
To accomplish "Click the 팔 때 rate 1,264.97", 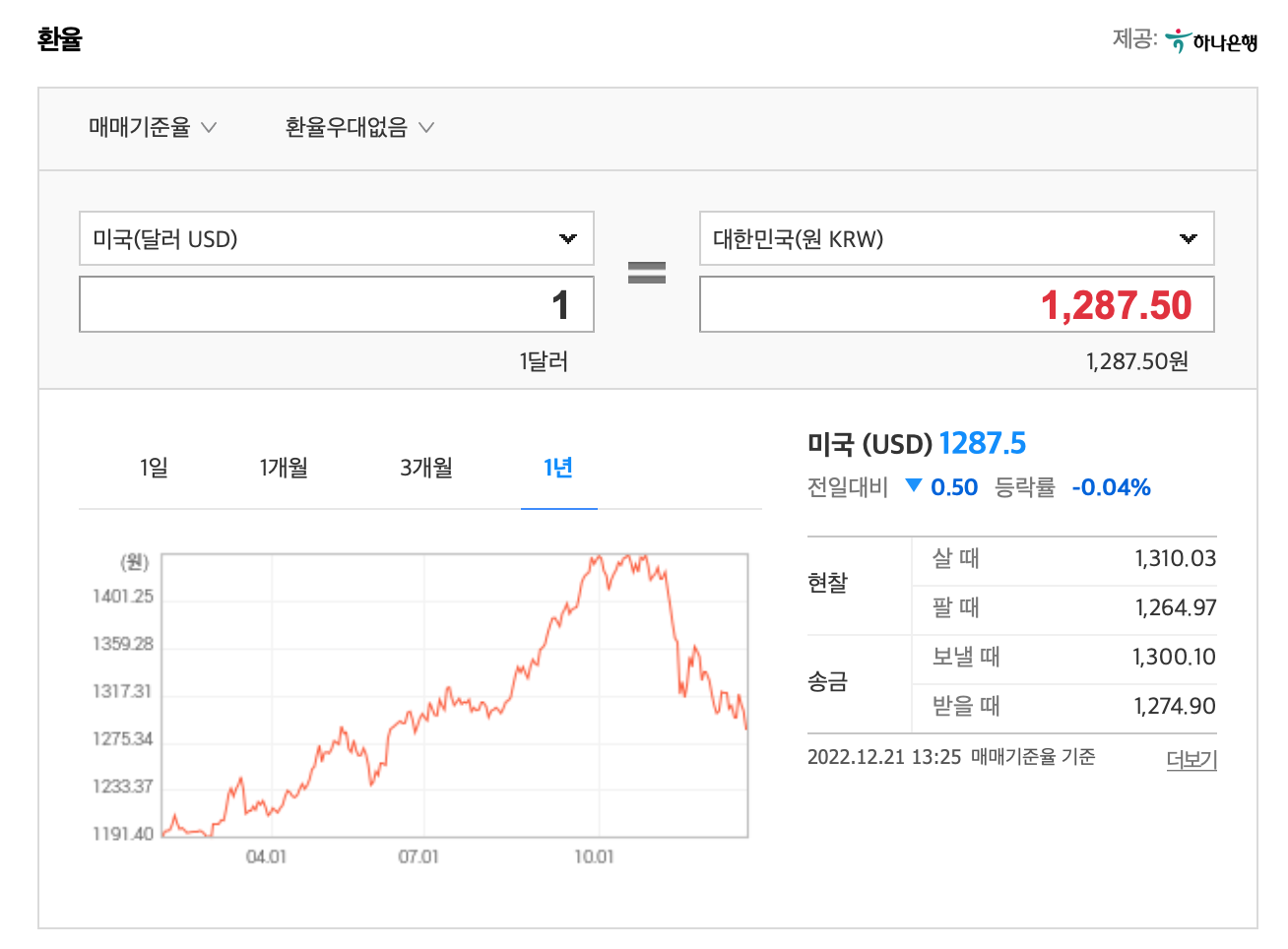I will click(1175, 608).
